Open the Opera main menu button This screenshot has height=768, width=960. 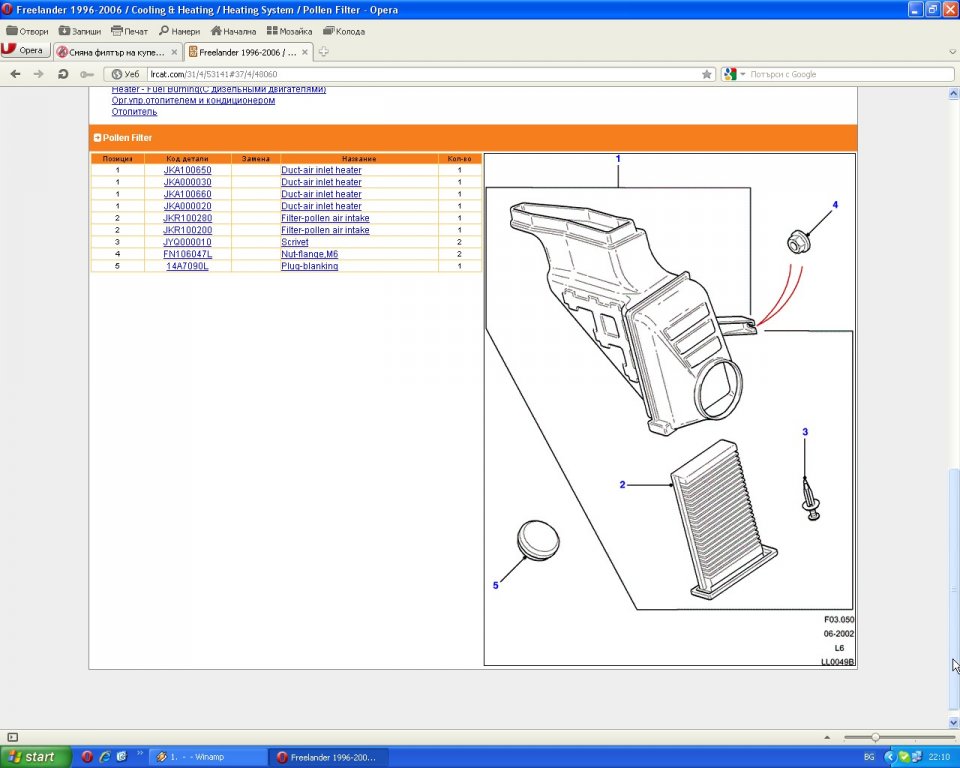click(24, 51)
